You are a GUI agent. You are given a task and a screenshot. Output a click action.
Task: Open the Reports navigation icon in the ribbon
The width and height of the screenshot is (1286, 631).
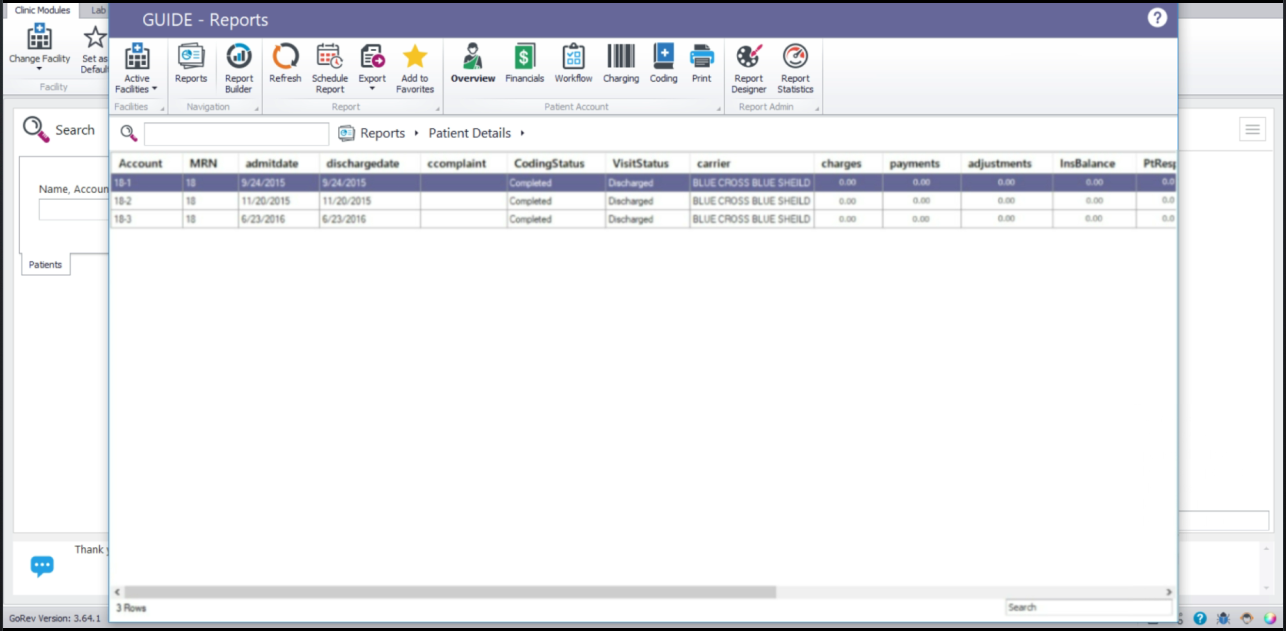click(191, 64)
